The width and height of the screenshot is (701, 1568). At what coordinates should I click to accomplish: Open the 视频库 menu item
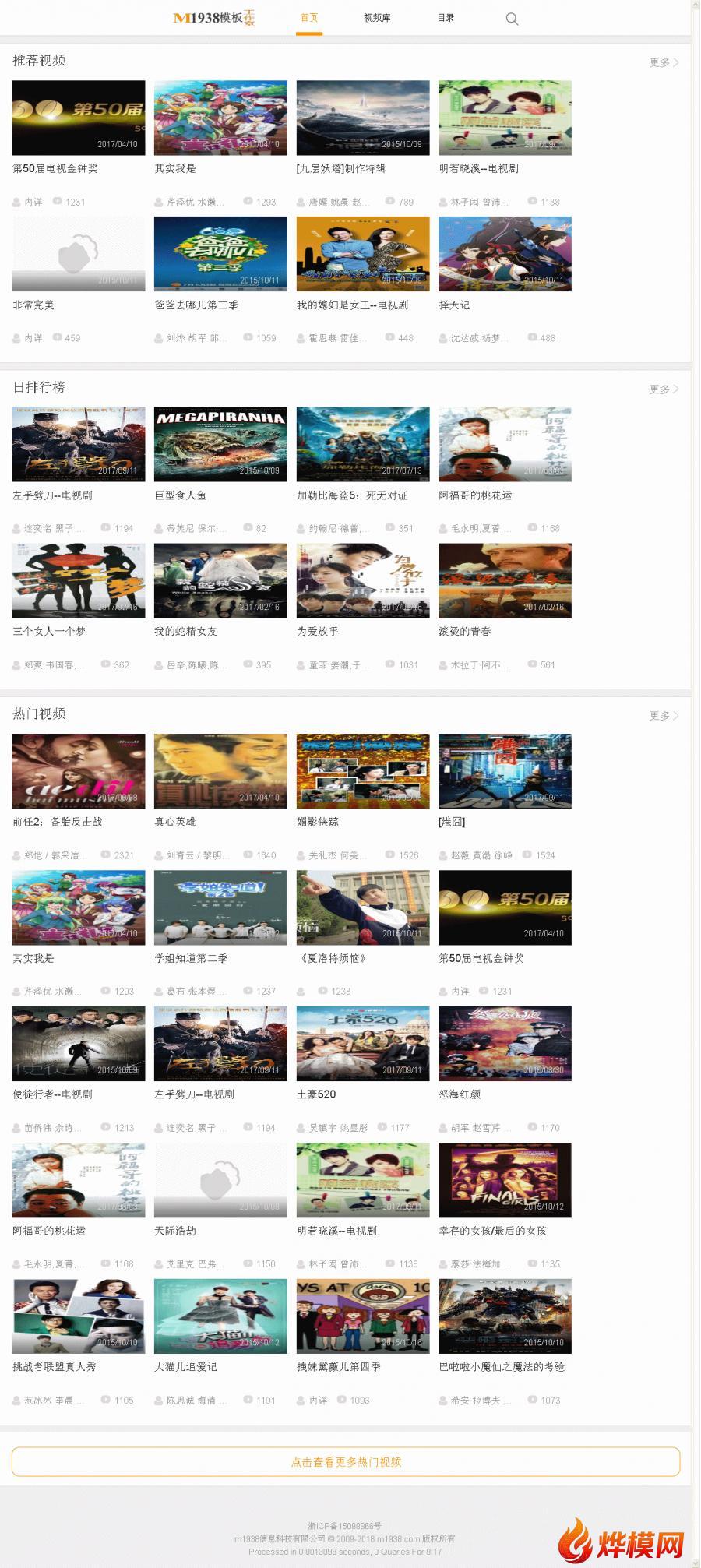pos(377,18)
